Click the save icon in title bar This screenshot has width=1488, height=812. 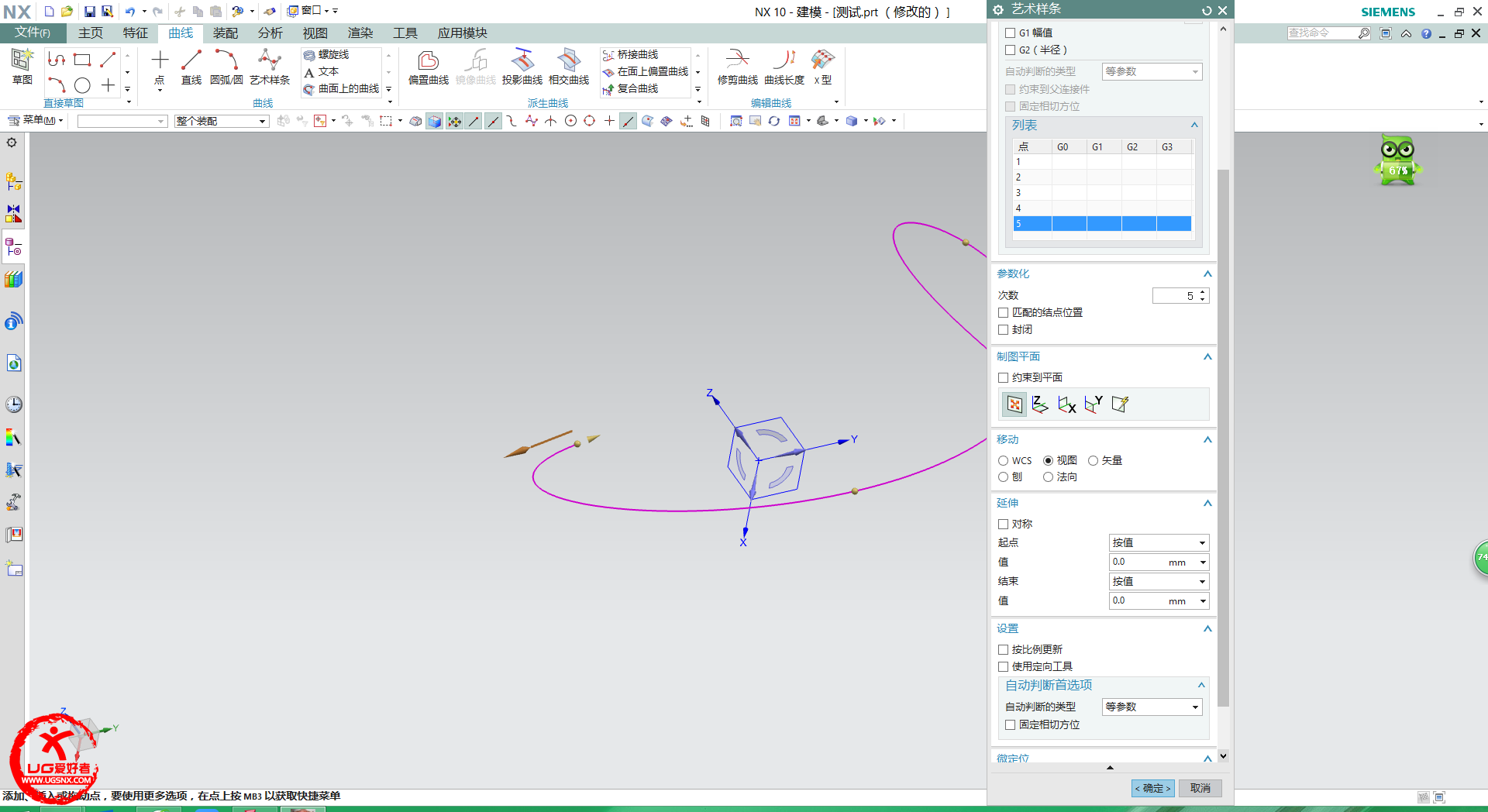89,12
